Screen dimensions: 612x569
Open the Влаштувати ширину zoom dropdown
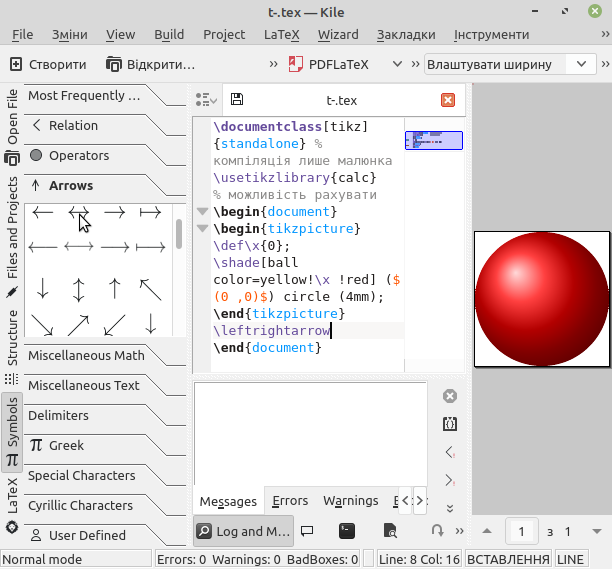(510, 64)
